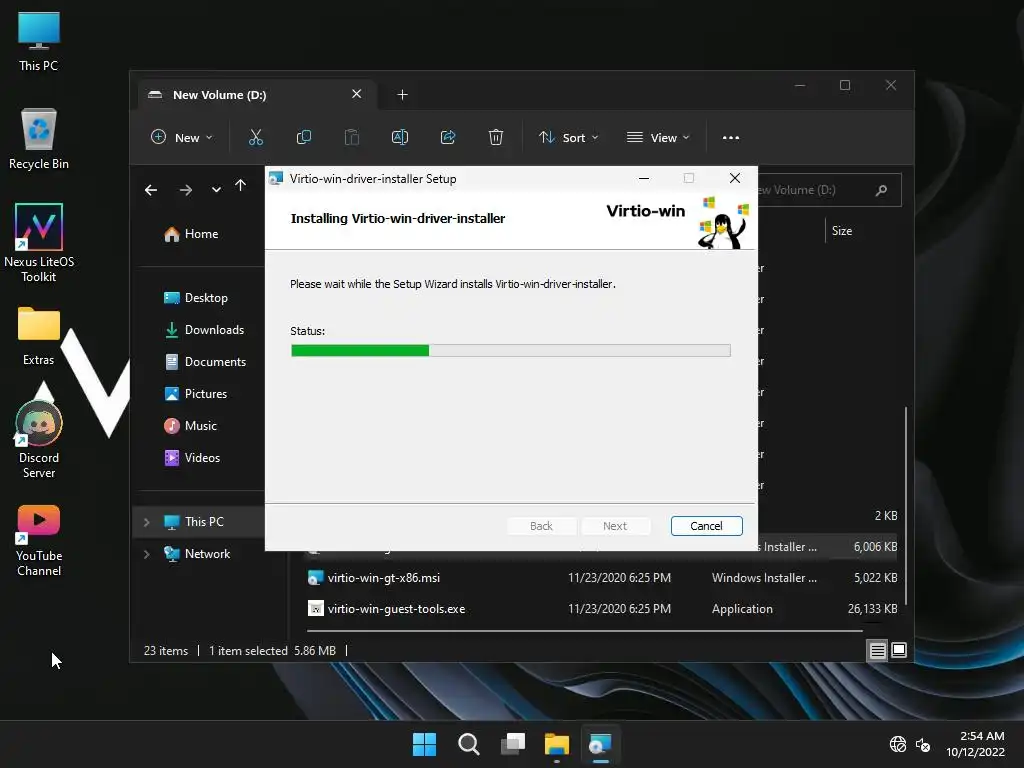Open This PC desktop icon

click(x=39, y=42)
